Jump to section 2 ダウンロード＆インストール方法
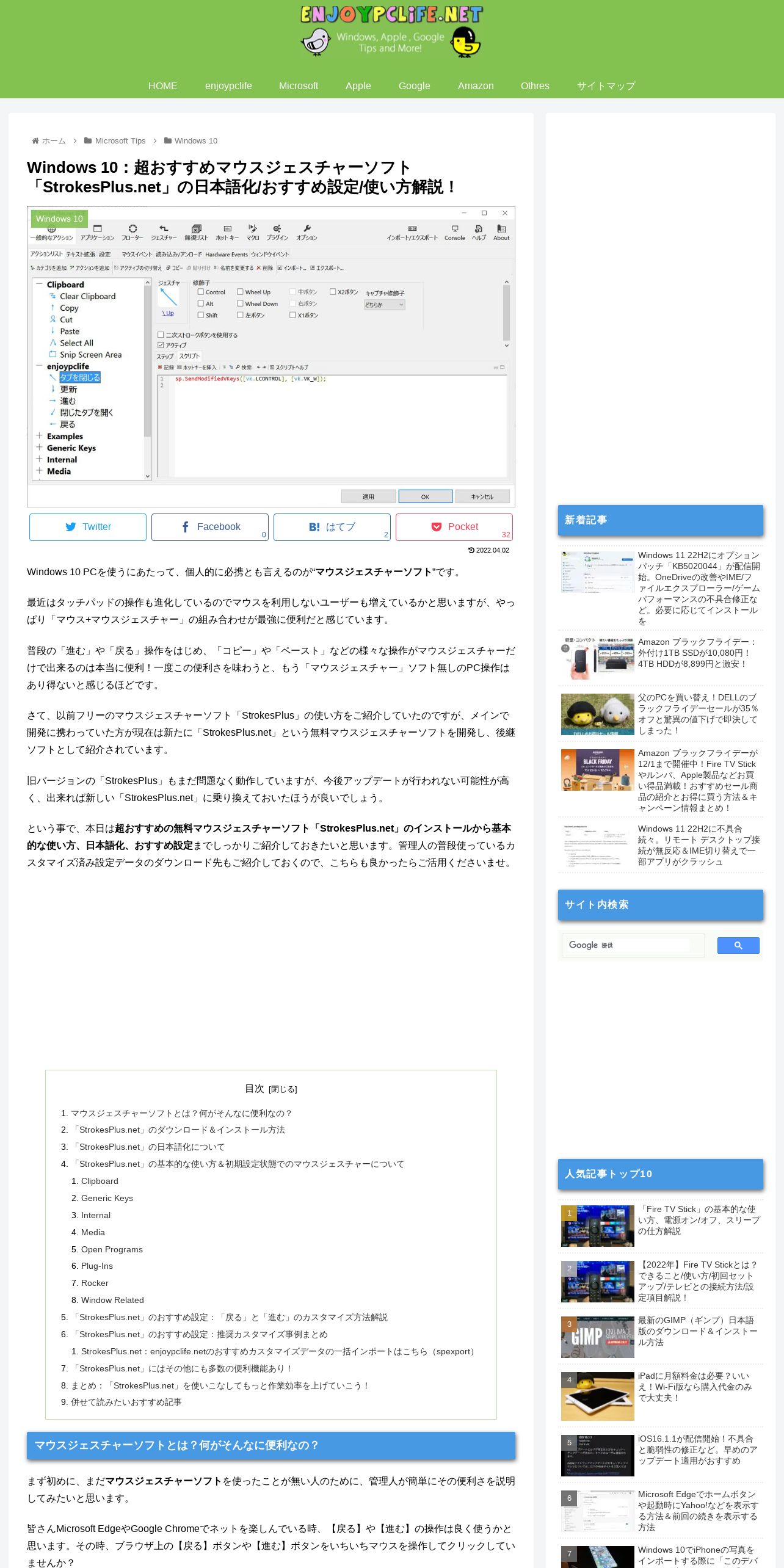 click(178, 1130)
